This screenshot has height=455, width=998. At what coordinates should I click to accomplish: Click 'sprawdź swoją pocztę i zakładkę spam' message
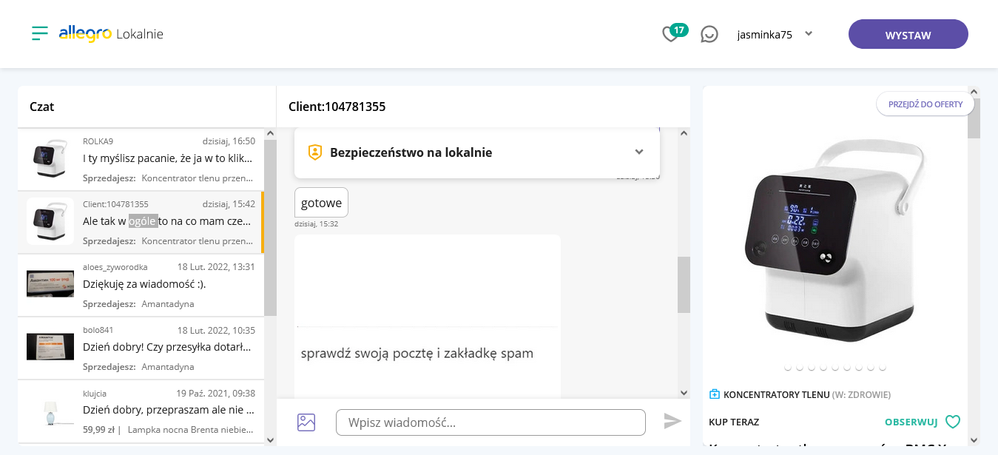pos(417,353)
